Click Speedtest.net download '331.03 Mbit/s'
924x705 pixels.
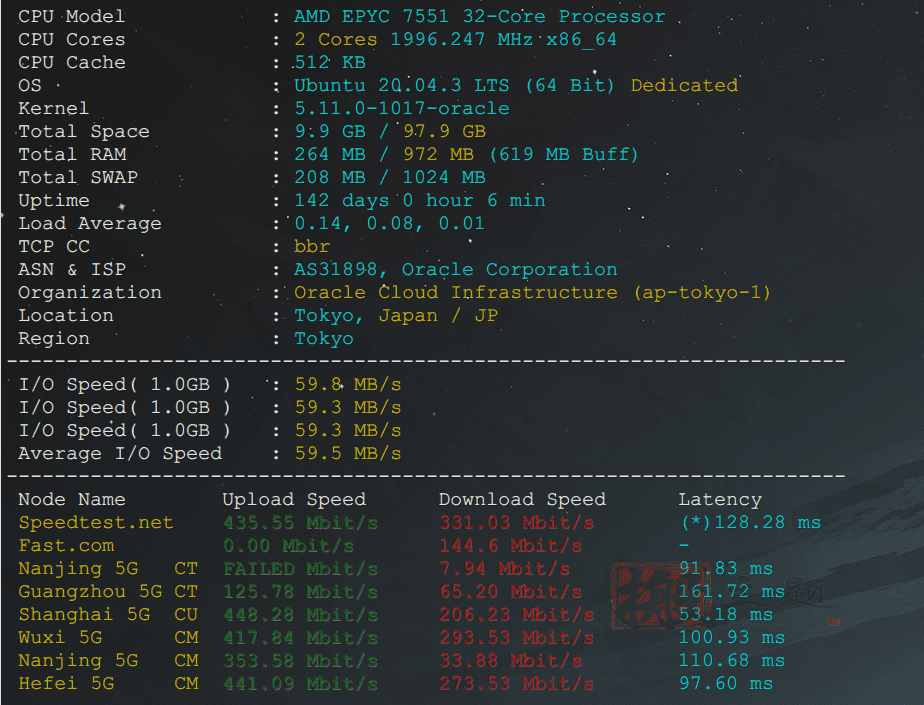pos(517,522)
